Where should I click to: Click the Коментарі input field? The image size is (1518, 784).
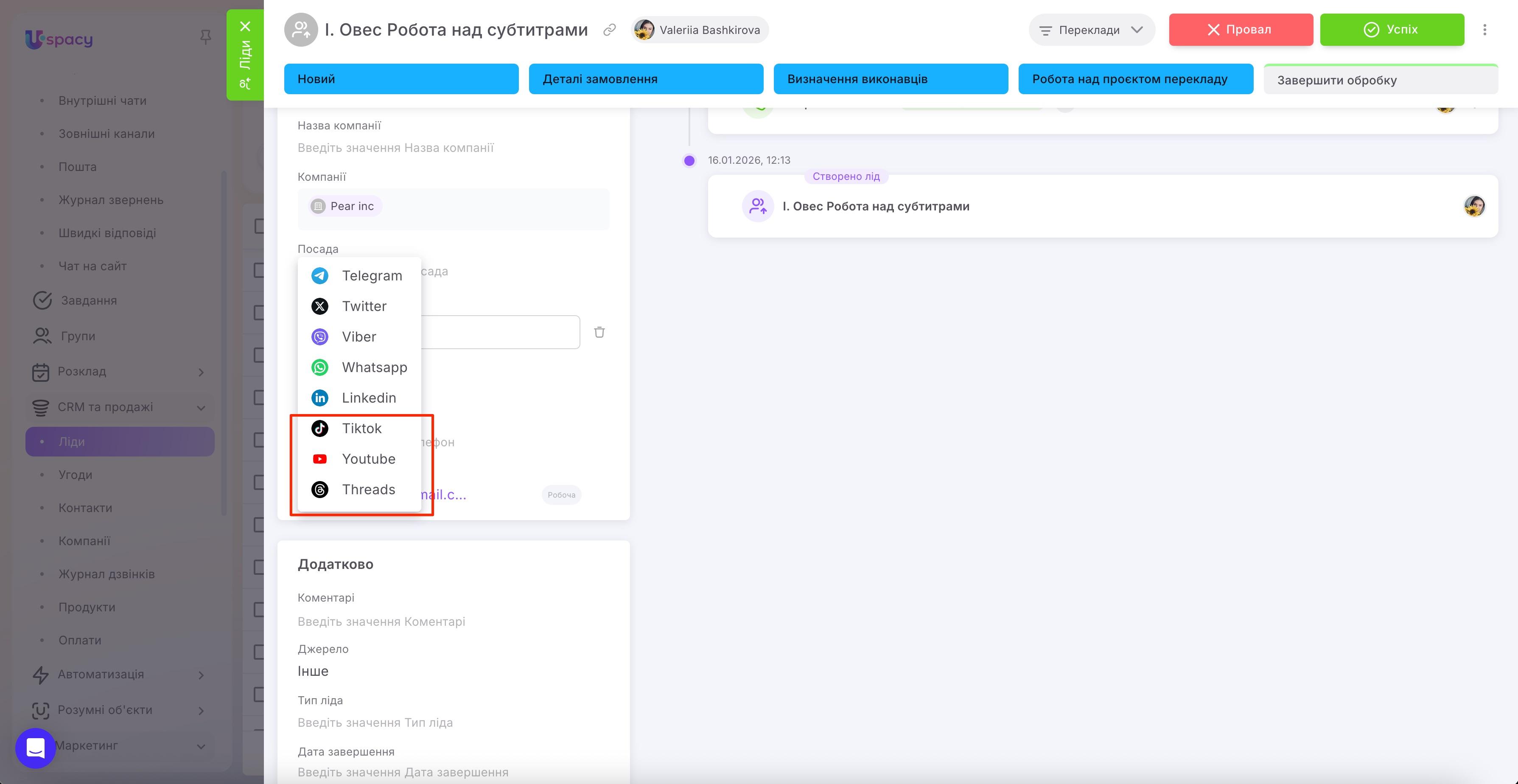pos(454,622)
